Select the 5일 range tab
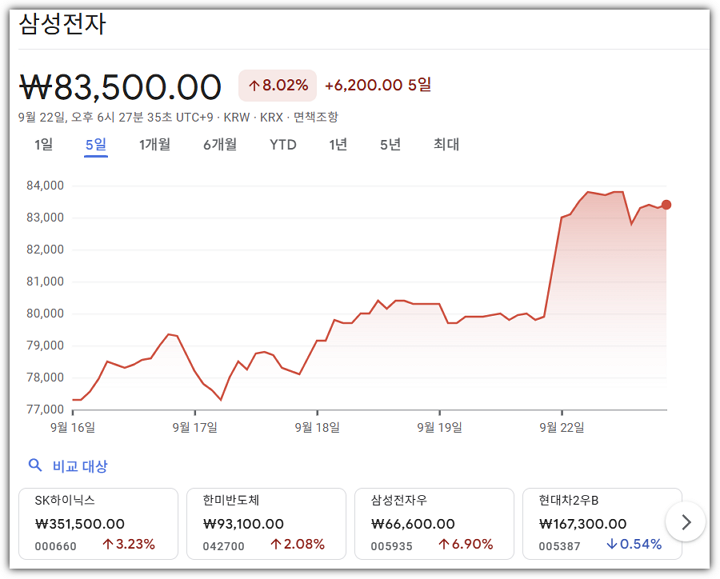This screenshot has height=579, width=720. coord(96,145)
